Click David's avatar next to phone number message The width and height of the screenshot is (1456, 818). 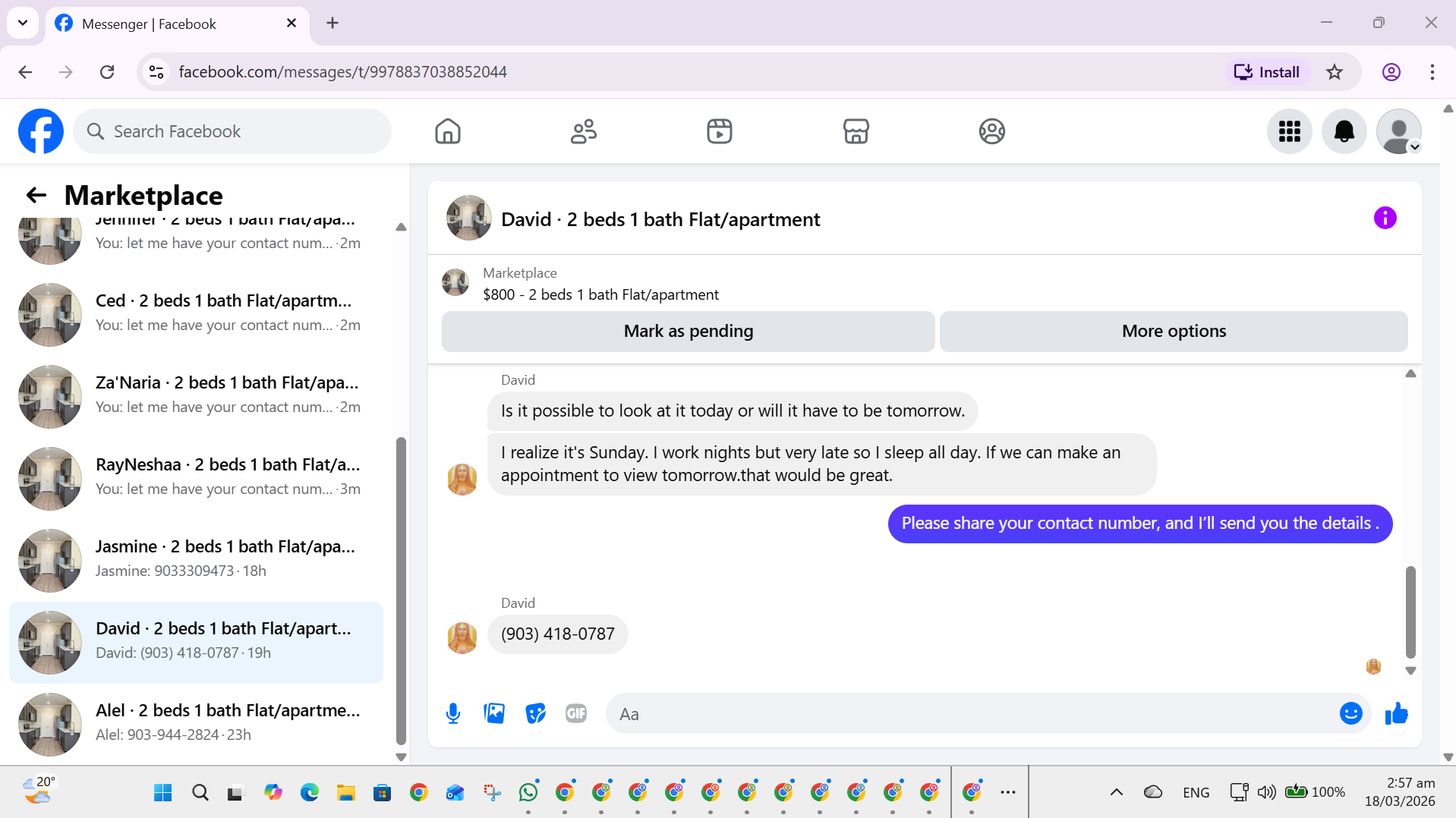coord(462,638)
